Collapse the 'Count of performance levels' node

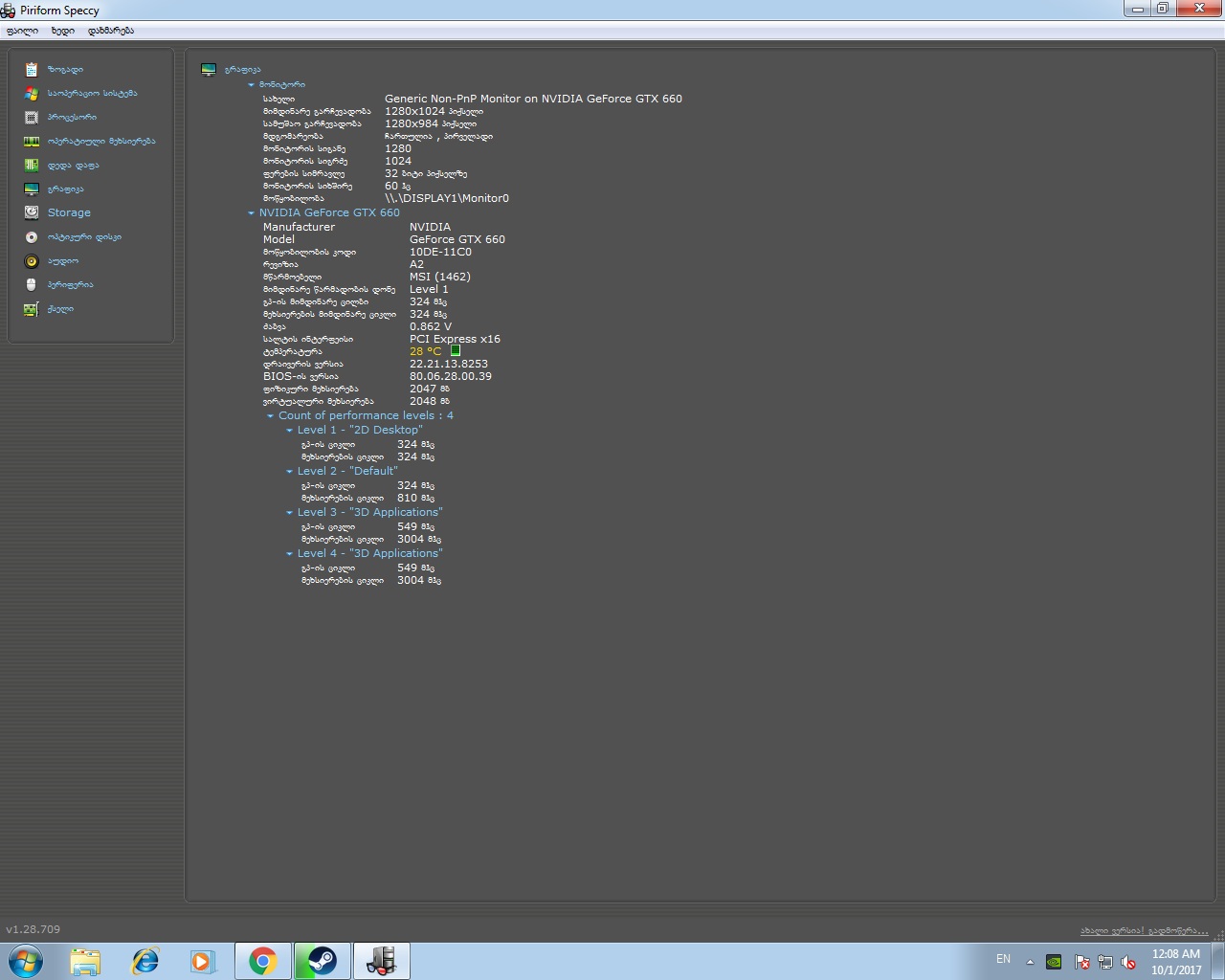click(271, 416)
